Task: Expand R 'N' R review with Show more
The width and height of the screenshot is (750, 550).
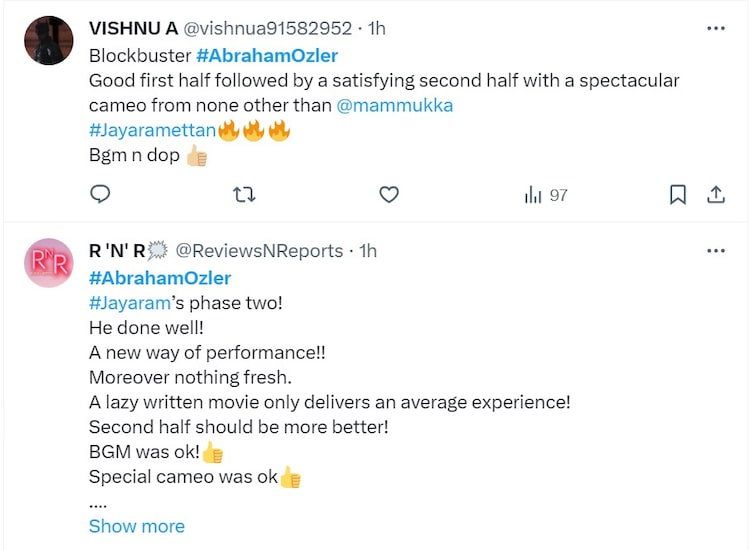Action: (137, 526)
